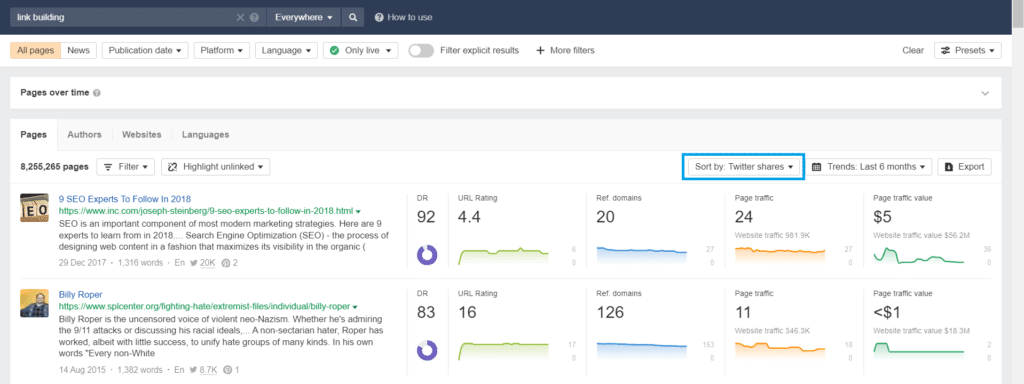The height and width of the screenshot is (384, 1024).
Task: Click calendar icon in Trends selector
Action: (816, 167)
